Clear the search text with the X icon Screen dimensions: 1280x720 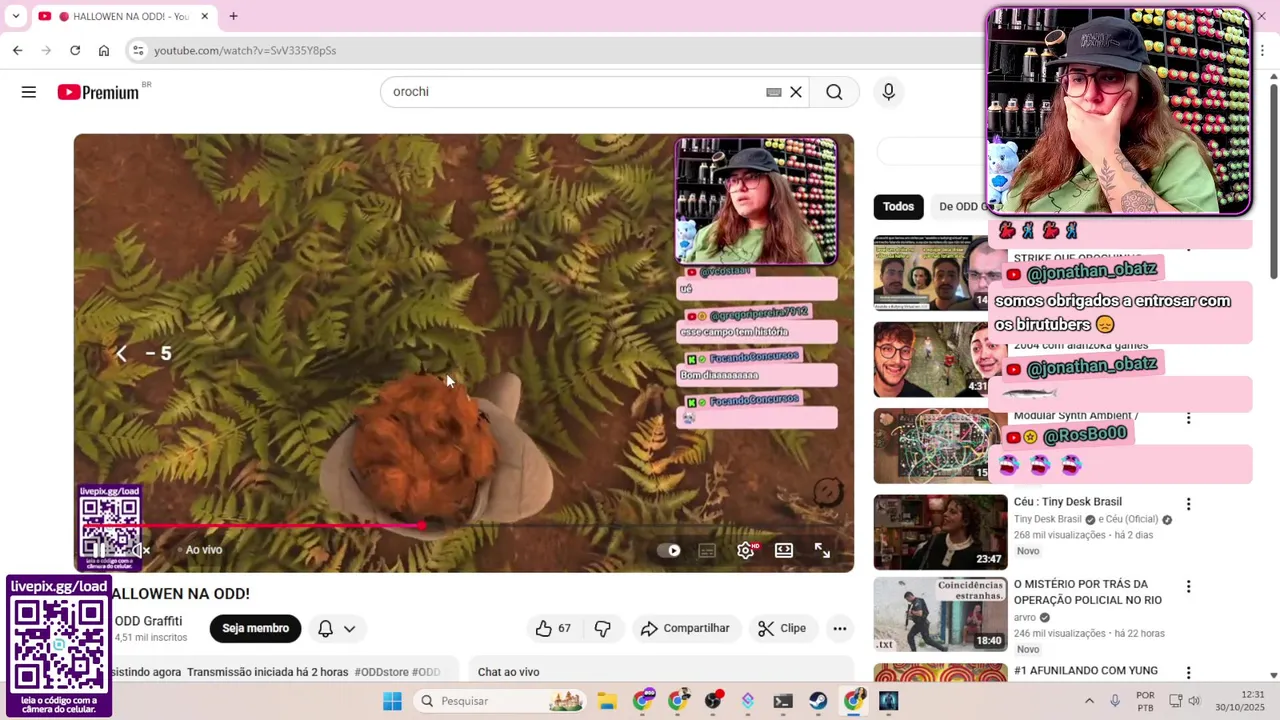coord(796,92)
